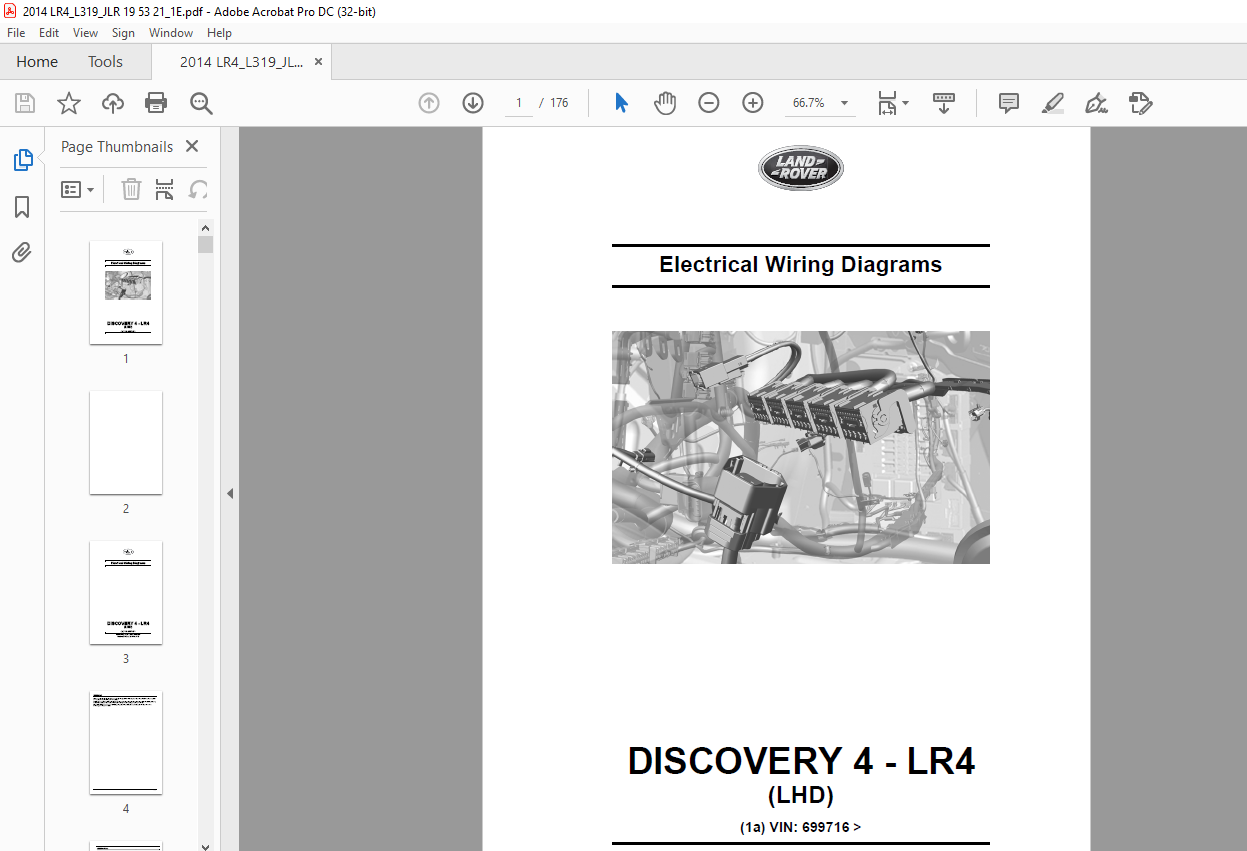
Task: Print the document
Action: pos(156,103)
